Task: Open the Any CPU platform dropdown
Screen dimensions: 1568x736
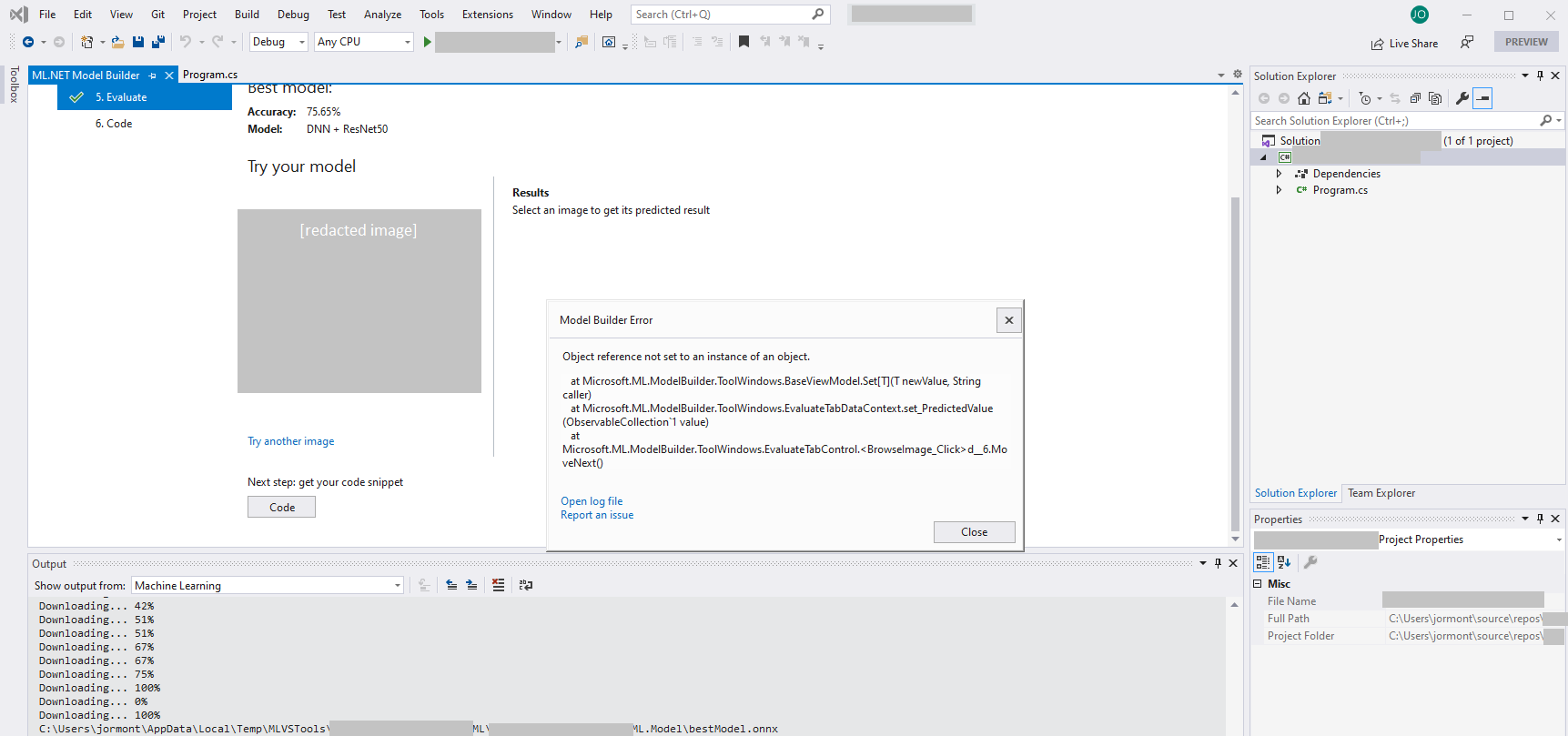Action: point(364,42)
